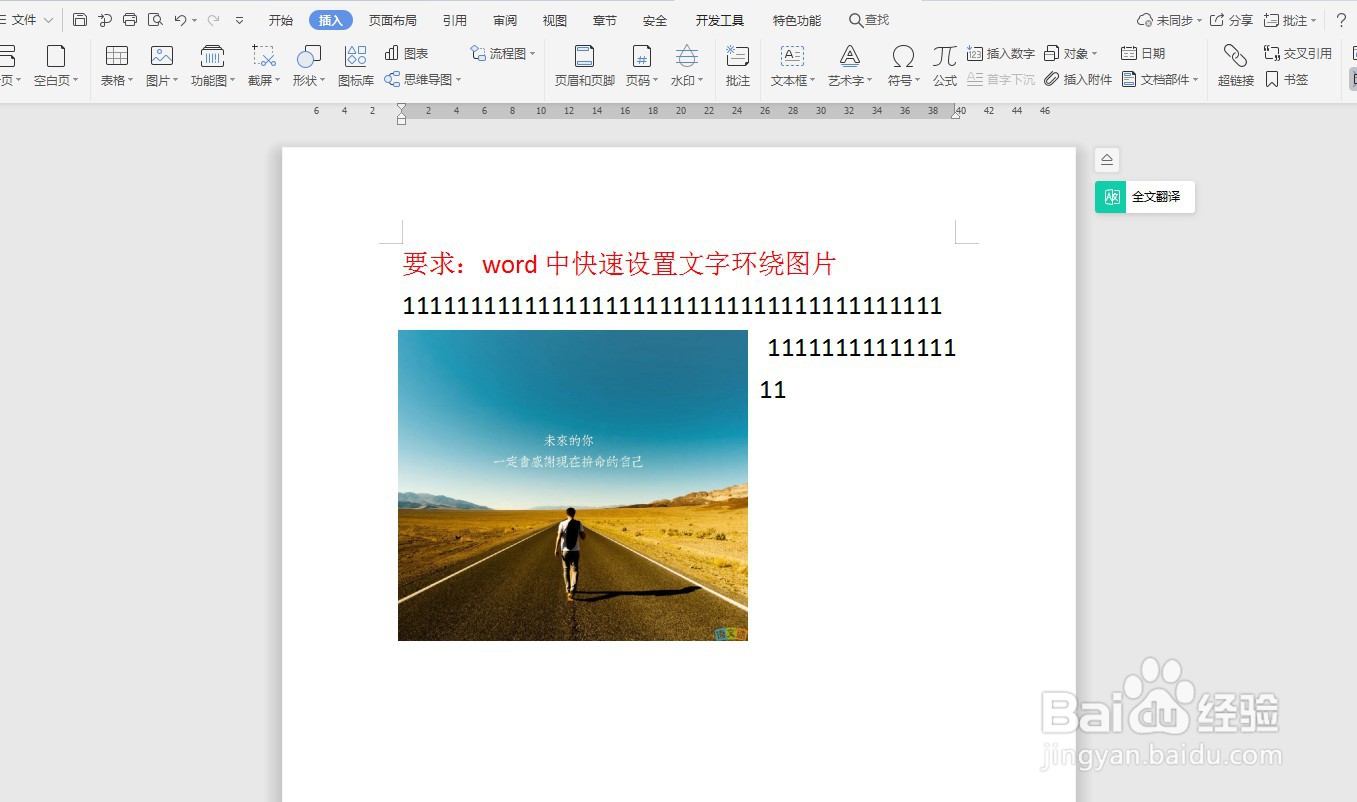Switch to the 开始 tab
The width and height of the screenshot is (1357, 802).
[x=281, y=20]
